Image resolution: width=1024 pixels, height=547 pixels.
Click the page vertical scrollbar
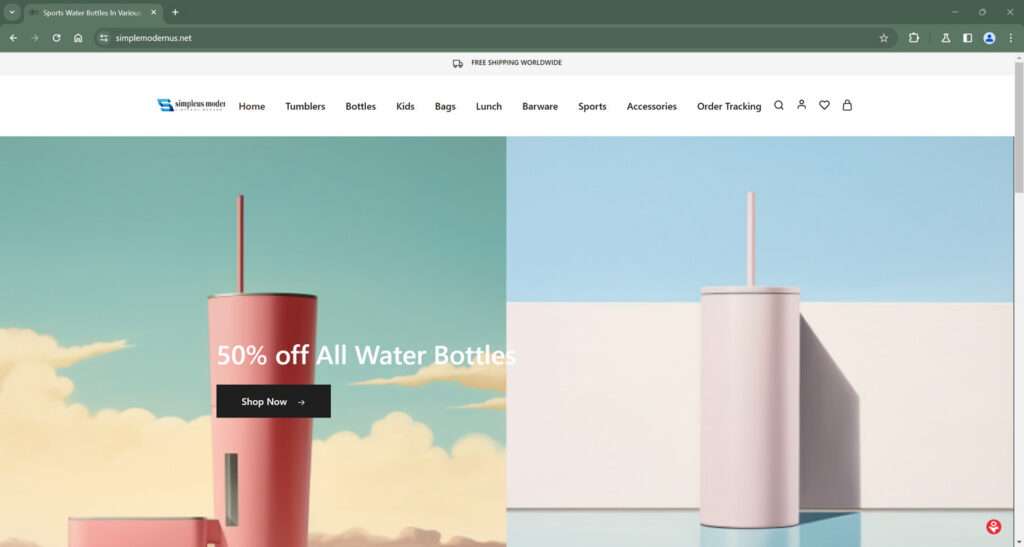(x=1018, y=300)
